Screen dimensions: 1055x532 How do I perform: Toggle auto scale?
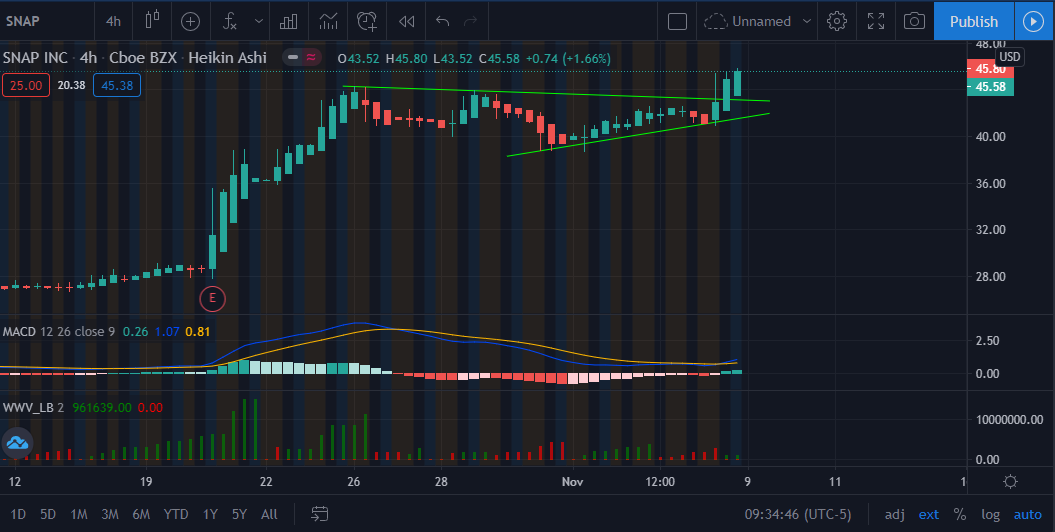(x=1027, y=515)
